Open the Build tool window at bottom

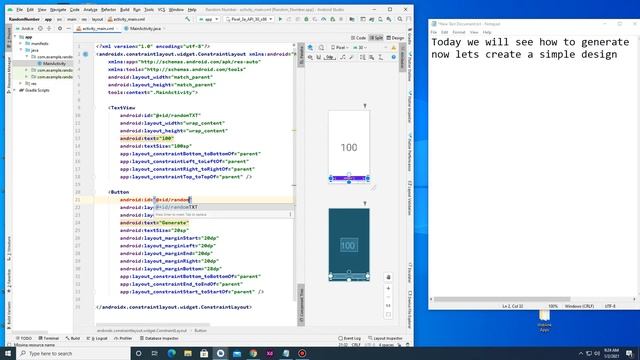[73, 338]
